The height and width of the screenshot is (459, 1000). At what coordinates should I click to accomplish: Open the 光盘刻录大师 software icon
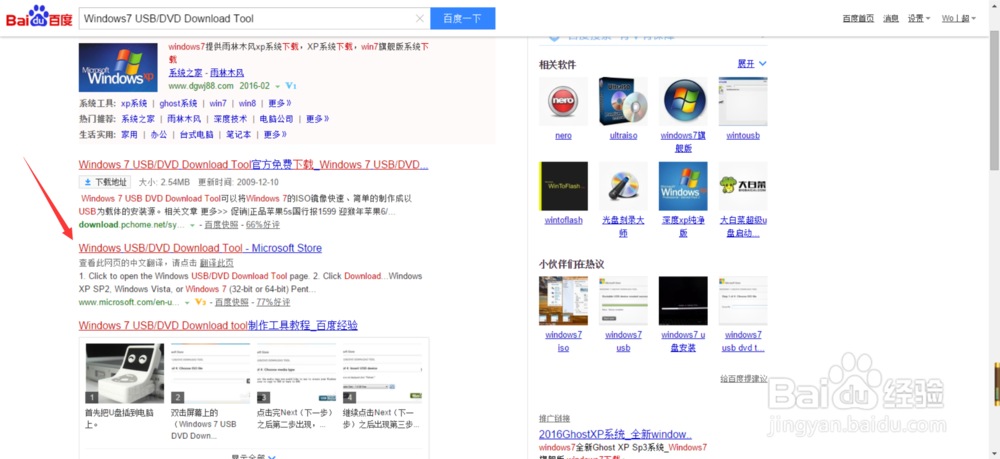point(623,186)
